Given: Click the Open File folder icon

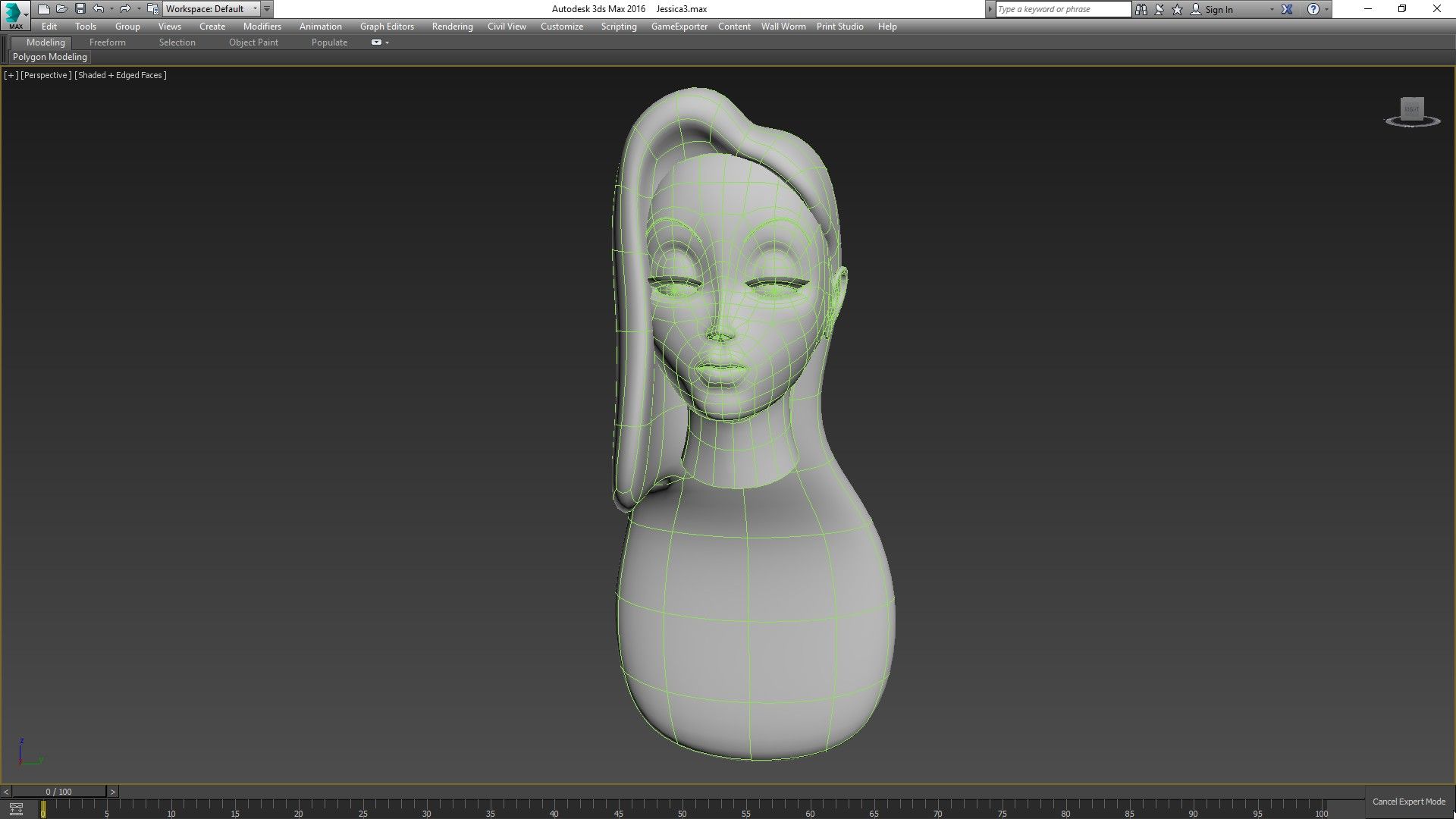Looking at the screenshot, I should click(x=62, y=9).
